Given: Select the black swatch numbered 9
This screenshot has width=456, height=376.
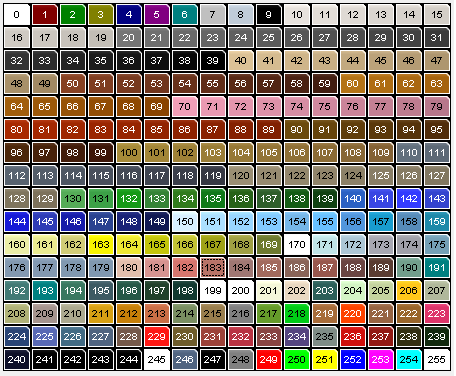Looking at the screenshot, I should [x=269, y=15].
